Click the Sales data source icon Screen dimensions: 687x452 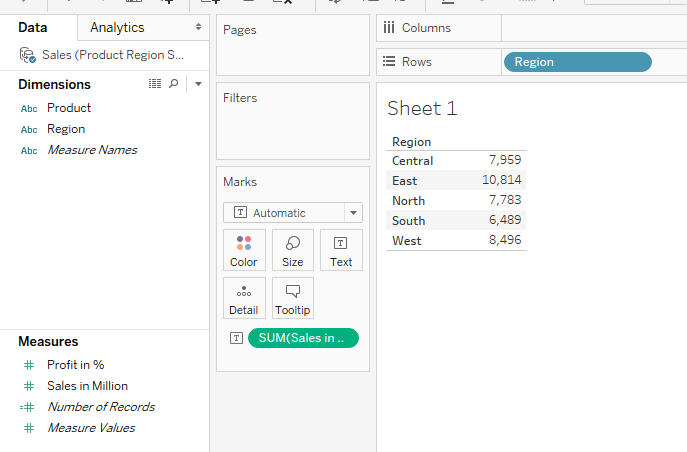coord(28,56)
